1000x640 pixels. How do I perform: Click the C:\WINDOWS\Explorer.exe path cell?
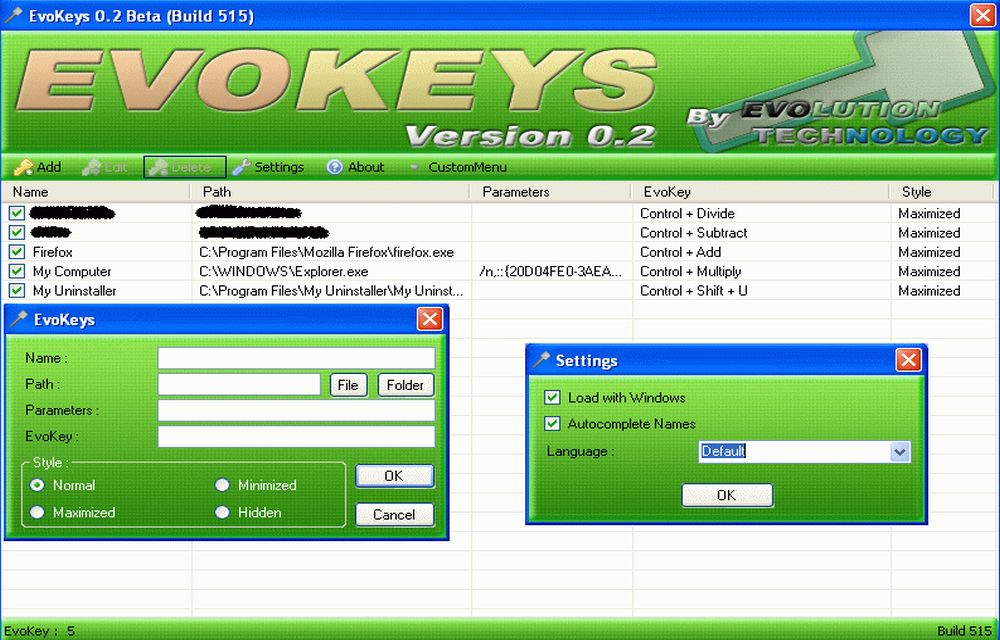[284, 272]
